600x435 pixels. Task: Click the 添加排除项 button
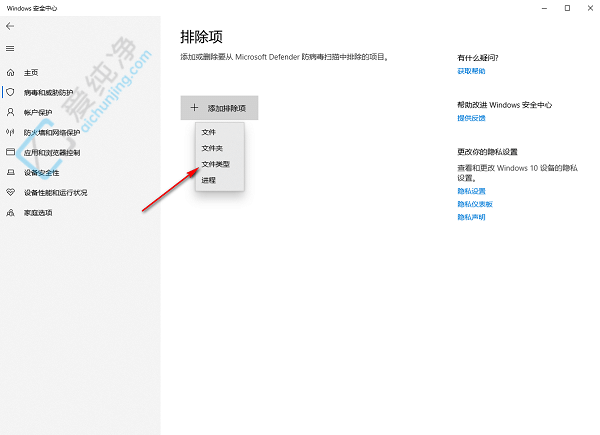[219, 108]
